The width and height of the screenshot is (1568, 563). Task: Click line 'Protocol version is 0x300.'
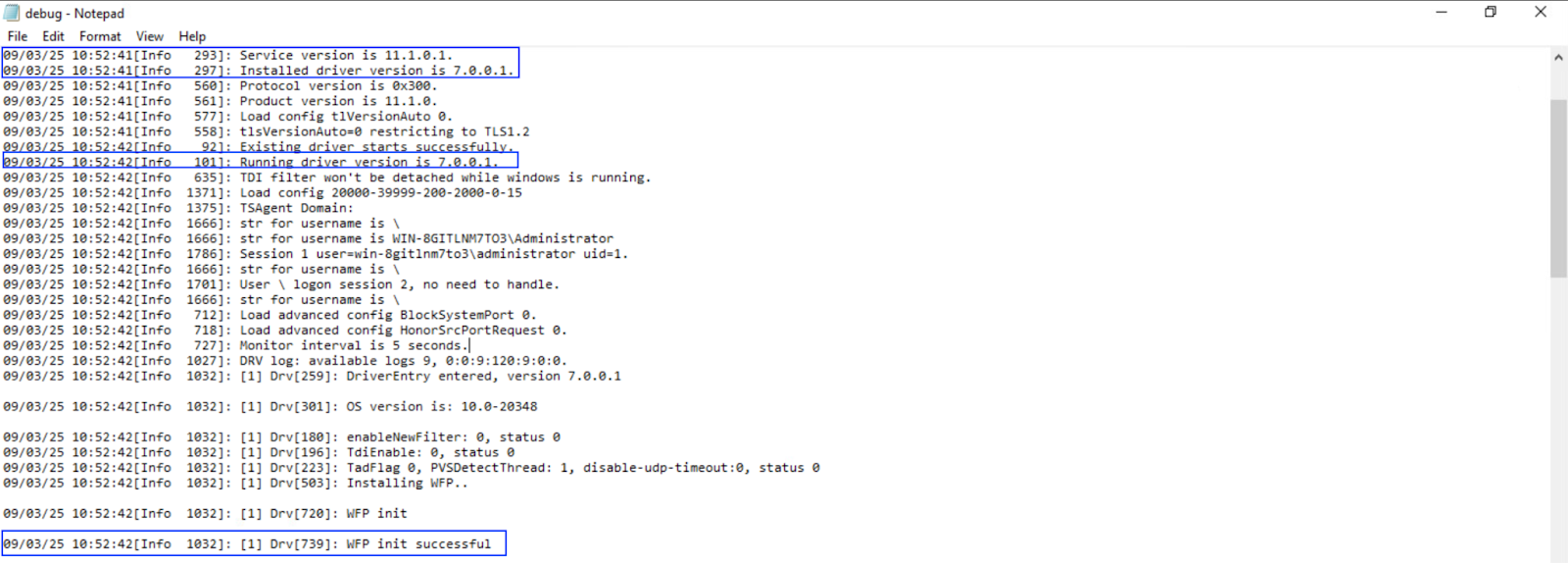[x=220, y=85]
